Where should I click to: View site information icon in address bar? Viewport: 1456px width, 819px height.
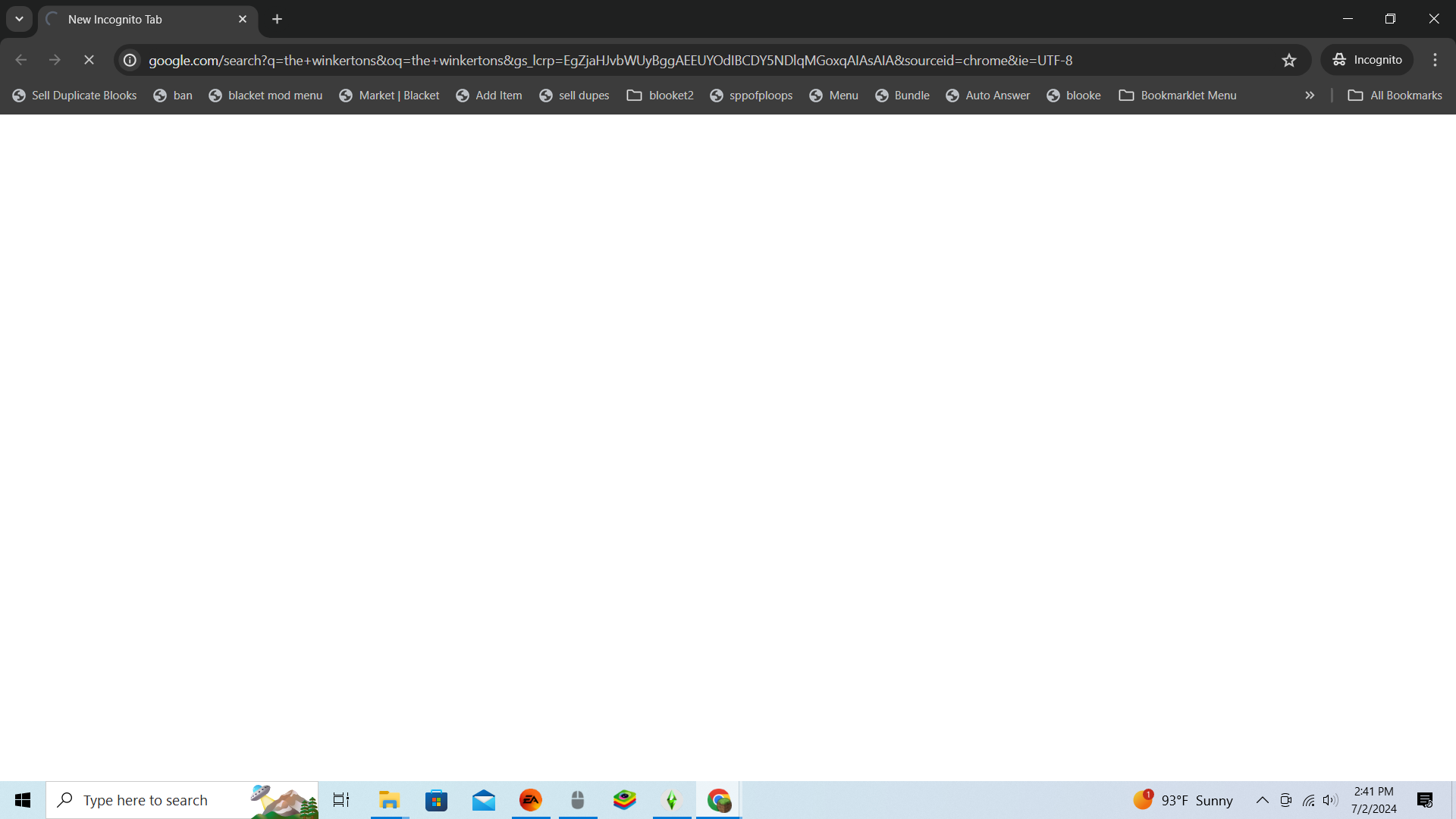[x=130, y=60]
